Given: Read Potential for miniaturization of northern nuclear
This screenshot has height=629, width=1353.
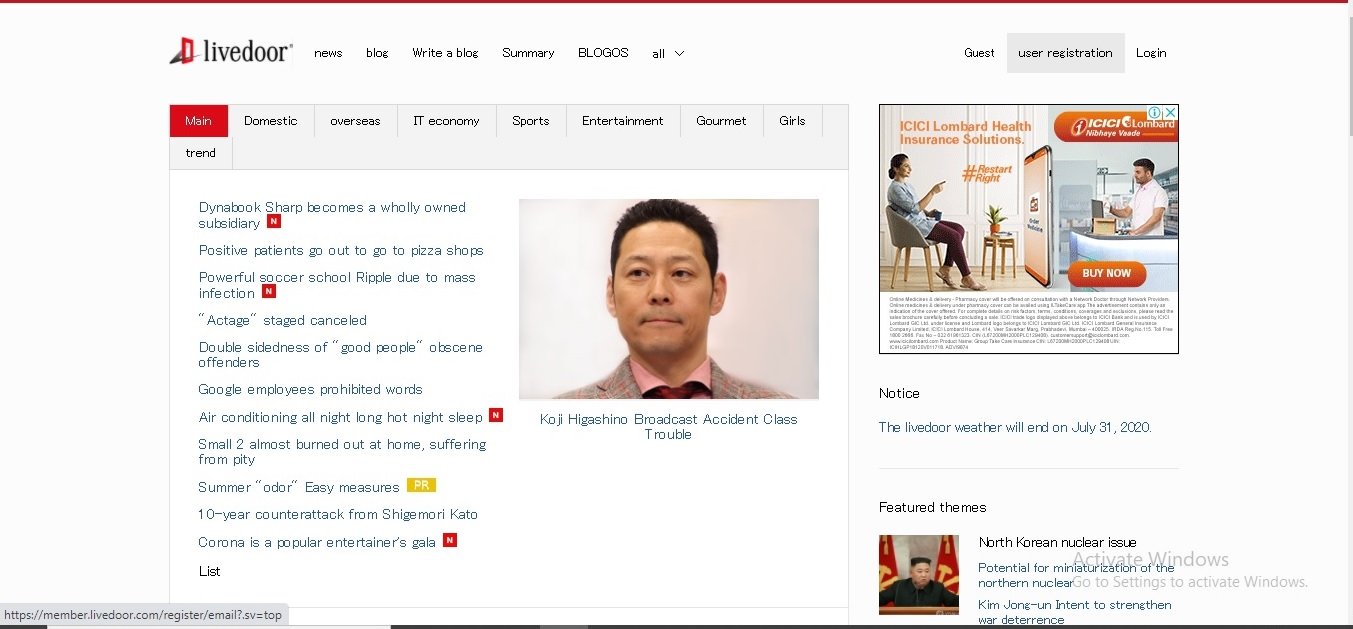Looking at the screenshot, I should click(x=1076, y=575).
